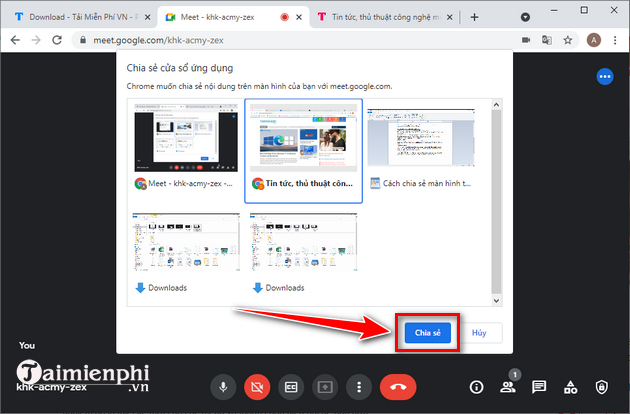The height and width of the screenshot is (414, 630).
Task: Click the share dialog vertical scrollbar track
Action: pyautogui.click(x=496, y=203)
